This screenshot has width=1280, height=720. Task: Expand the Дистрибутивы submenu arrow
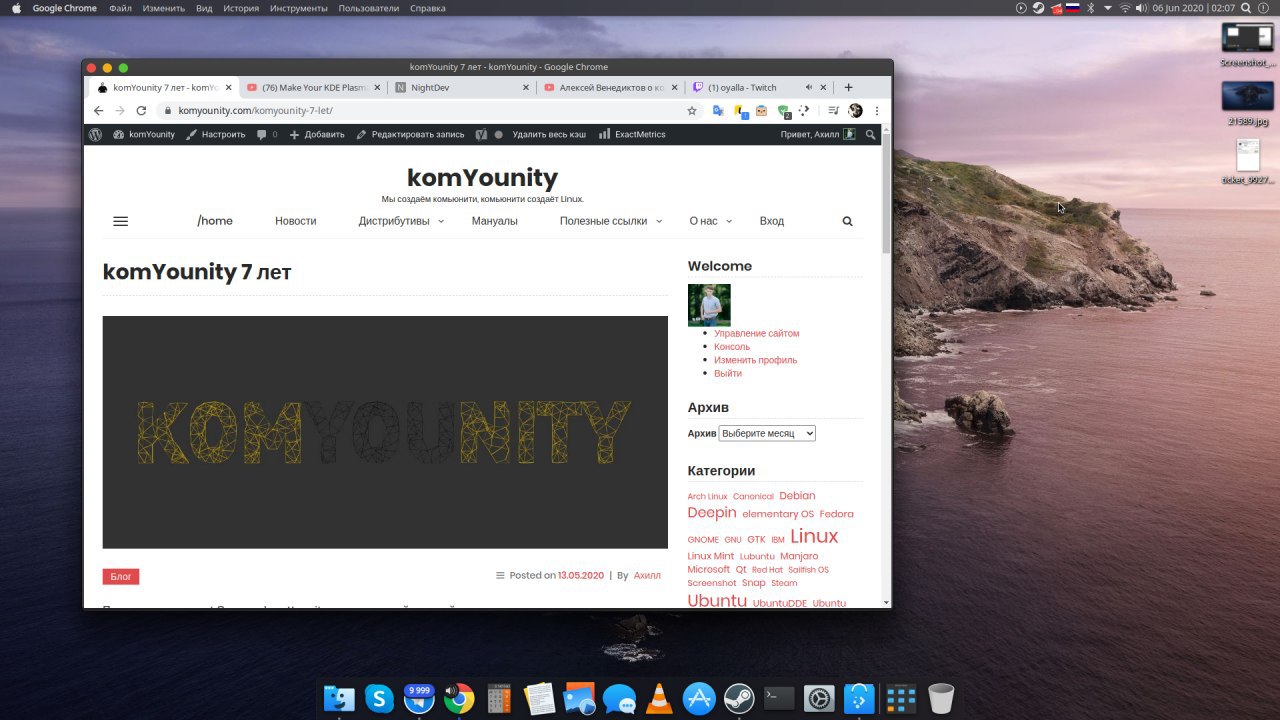pos(441,221)
